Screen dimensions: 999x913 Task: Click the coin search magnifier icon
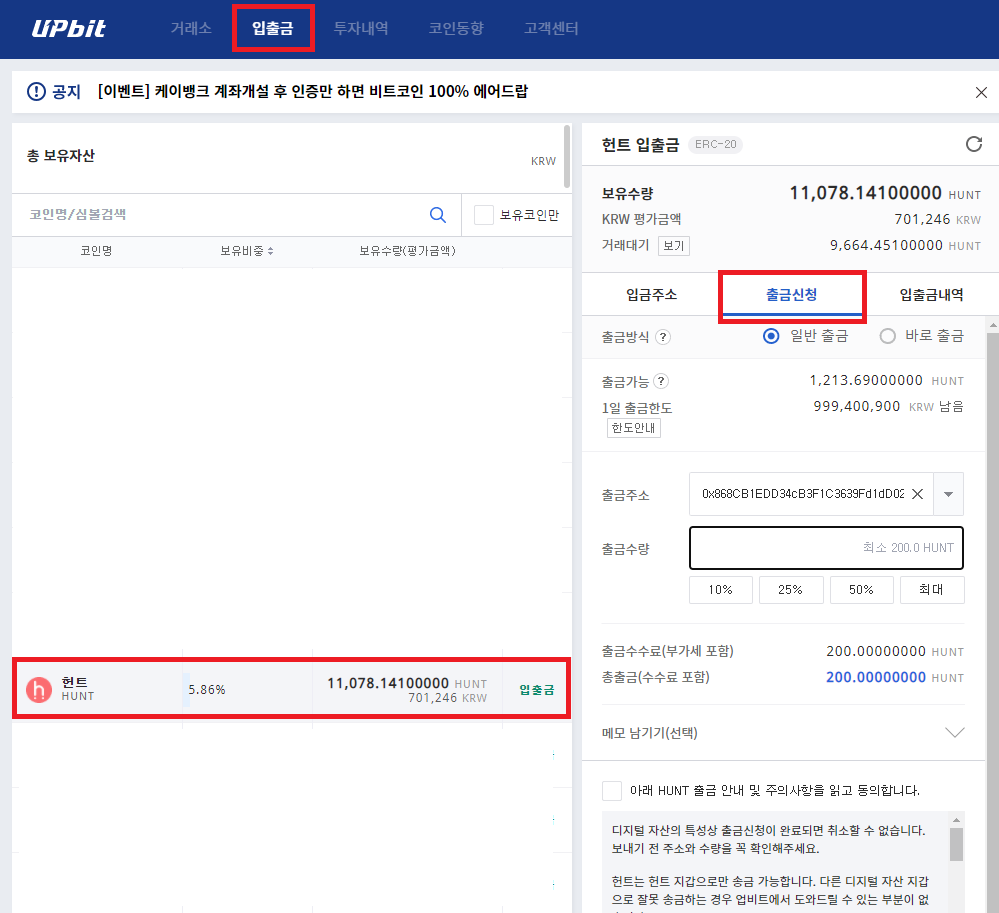pos(438,215)
